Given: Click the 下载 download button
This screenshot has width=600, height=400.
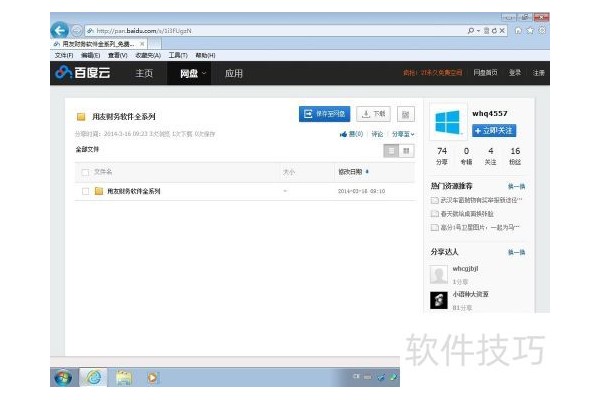Looking at the screenshot, I should click(x=373, y=114).
